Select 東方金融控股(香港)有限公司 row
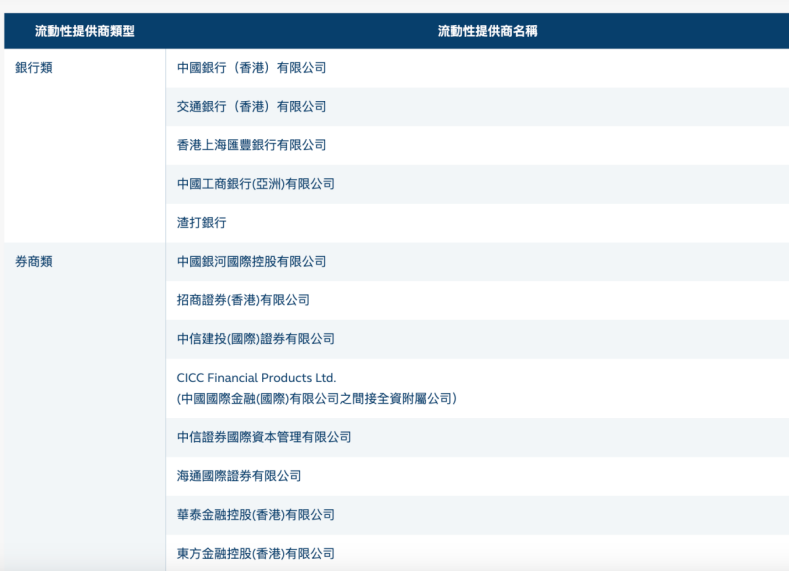Viewport: 789px width, 571px height. [477, 553]
